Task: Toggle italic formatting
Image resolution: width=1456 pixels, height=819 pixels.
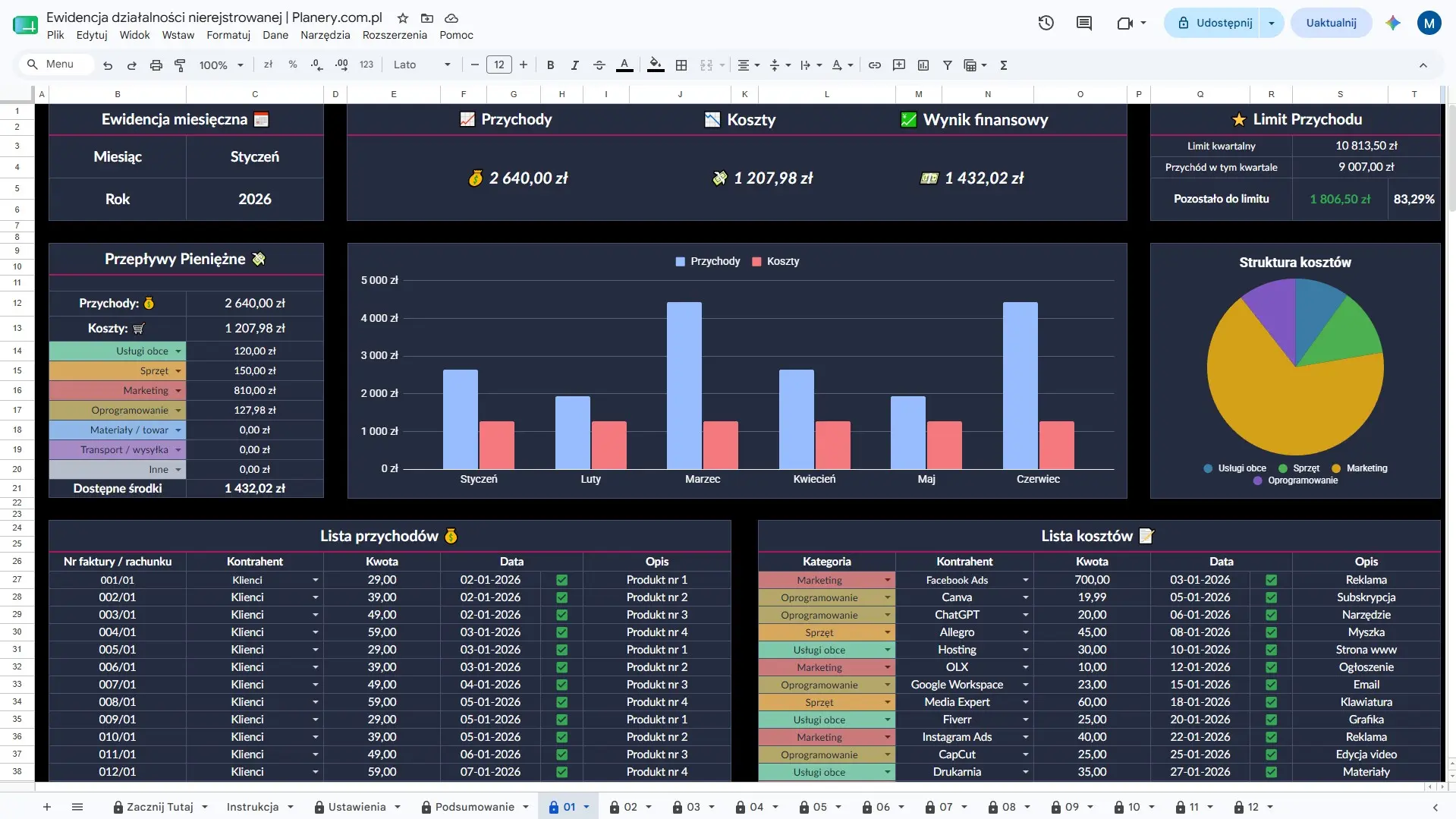Action: [x=574, y=65]
